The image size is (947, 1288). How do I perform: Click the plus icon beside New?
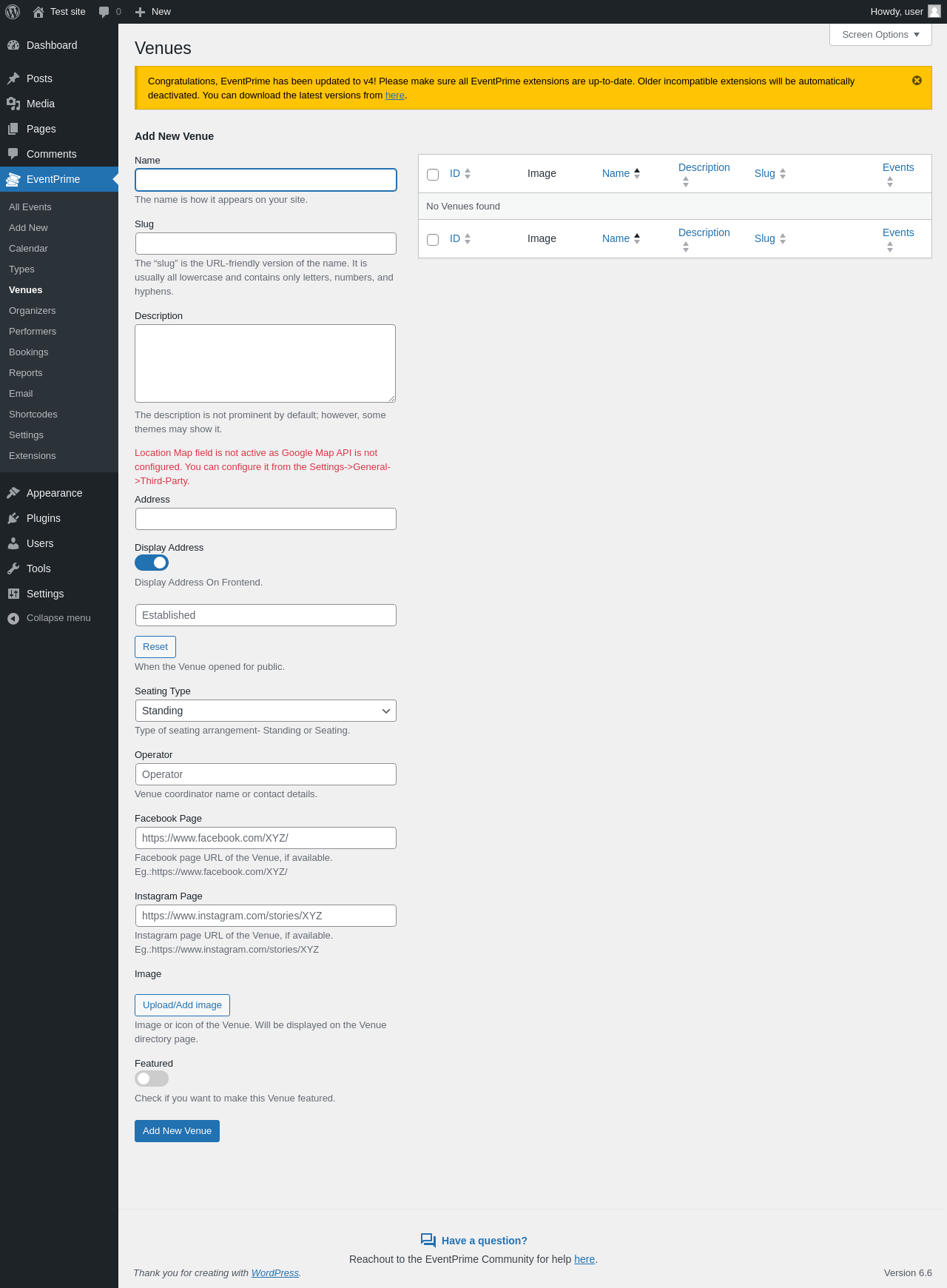[x=140, y=12]
